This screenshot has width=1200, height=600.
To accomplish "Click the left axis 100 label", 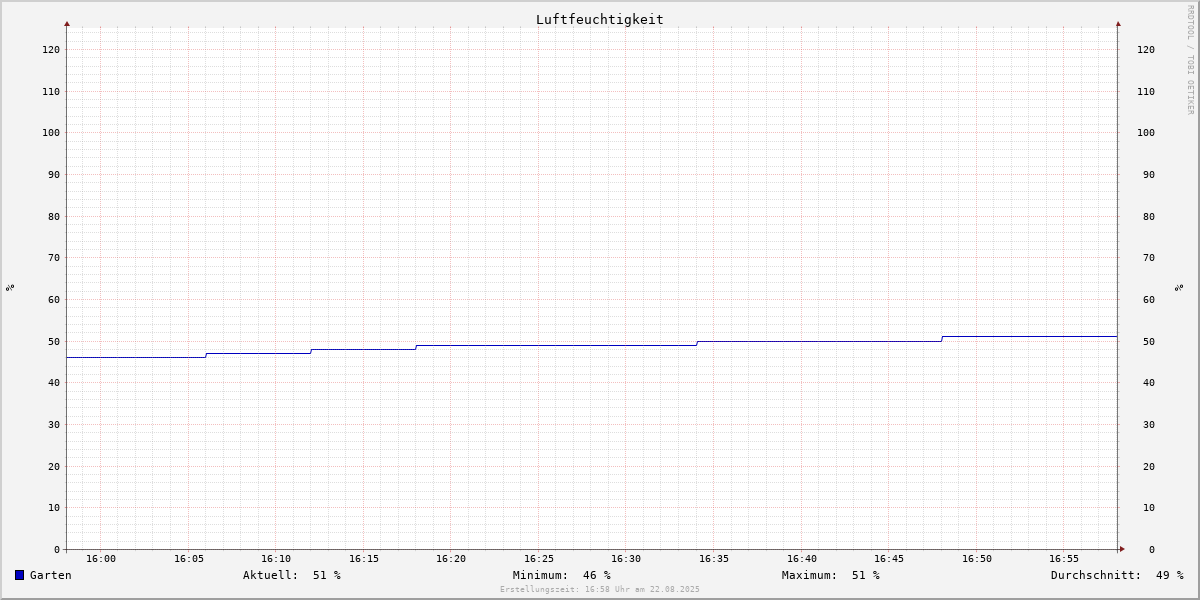I will pos(51,132).
